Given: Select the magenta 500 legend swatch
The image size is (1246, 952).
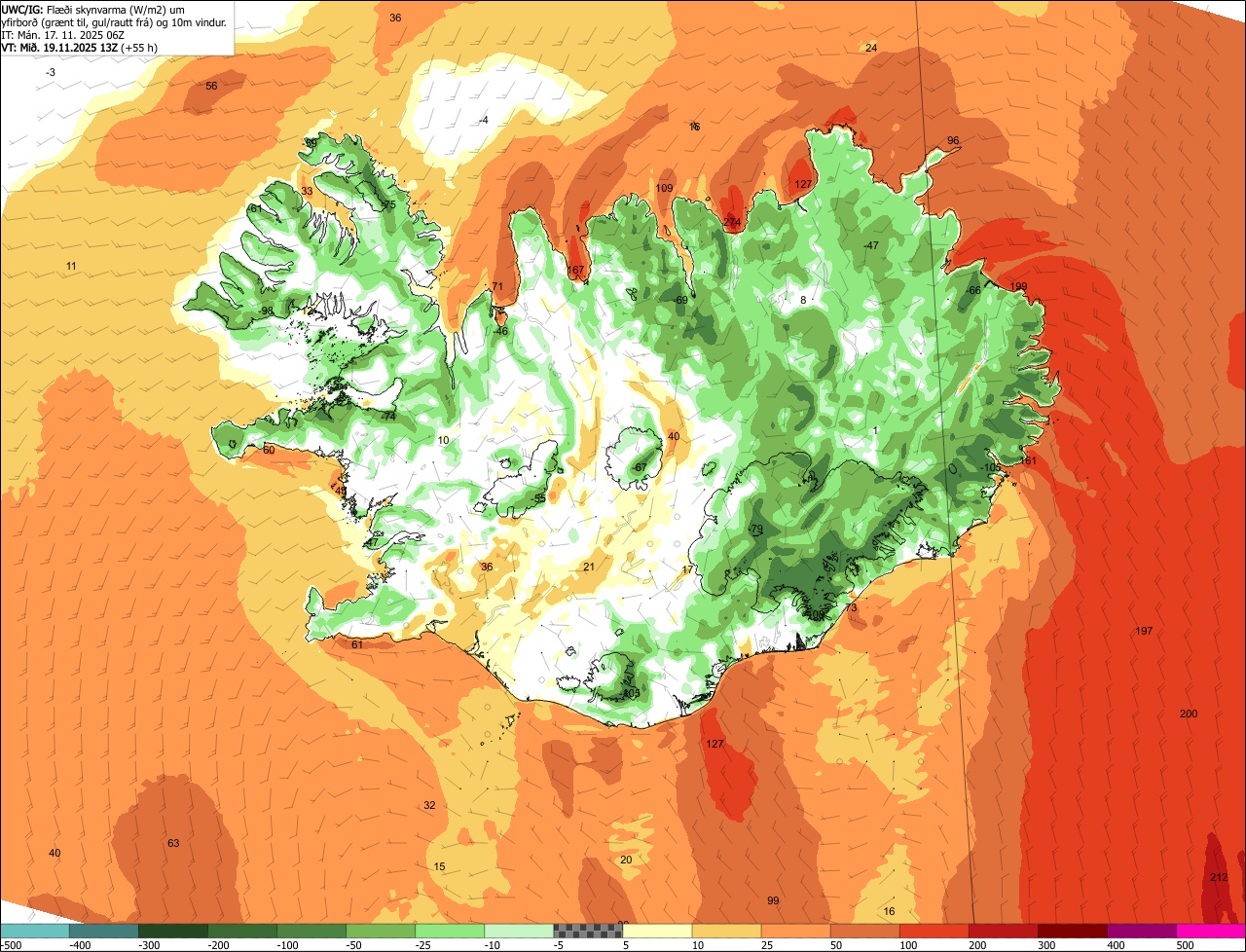Looking at the screenshot, I should 1211,931.
